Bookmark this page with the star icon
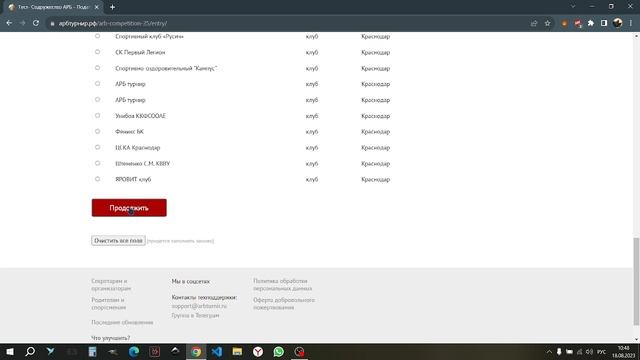 (x=547, y=23)
